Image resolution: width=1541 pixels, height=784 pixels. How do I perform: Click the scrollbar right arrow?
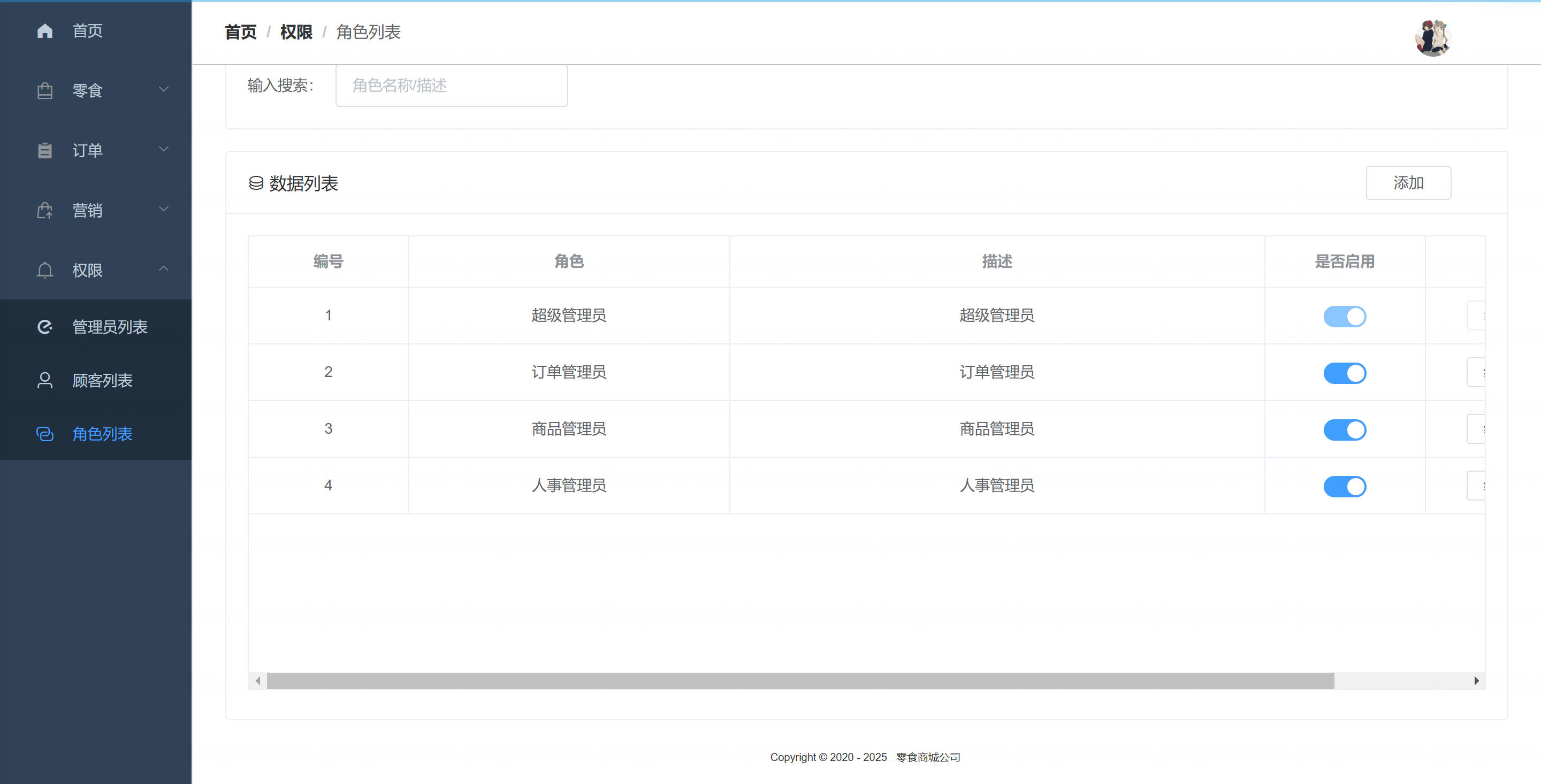tap(1476, 681)
